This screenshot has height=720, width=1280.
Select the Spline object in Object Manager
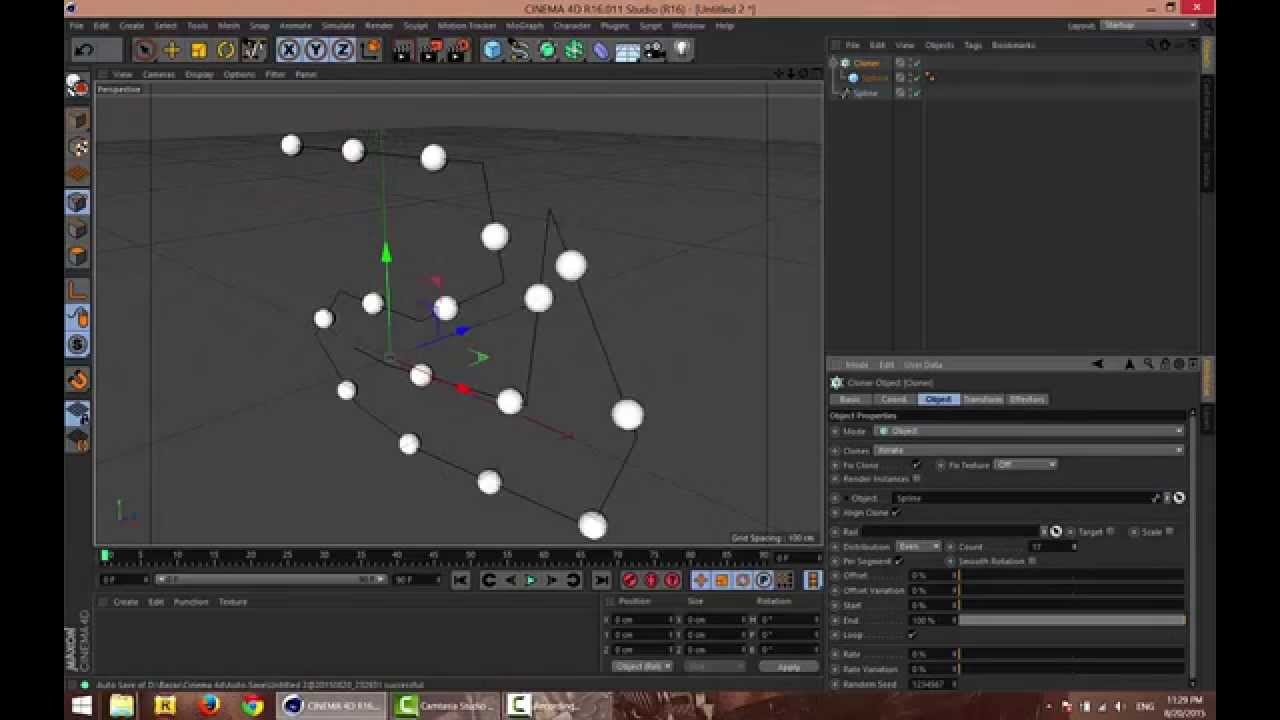[x=865, y=93]
